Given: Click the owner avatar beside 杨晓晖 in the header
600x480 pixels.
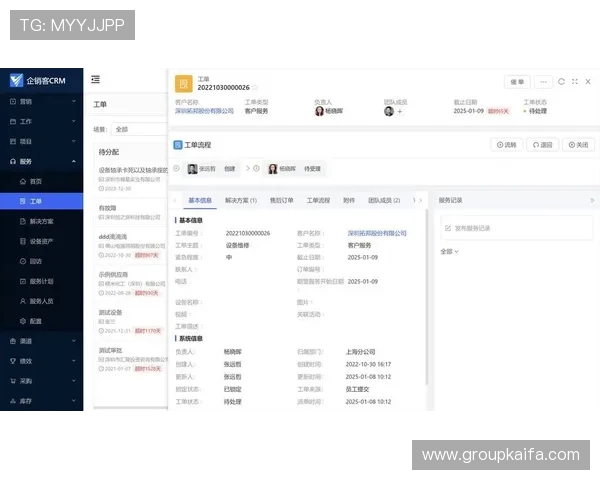Looking at the screenshot, I should [x=319, y=111].
